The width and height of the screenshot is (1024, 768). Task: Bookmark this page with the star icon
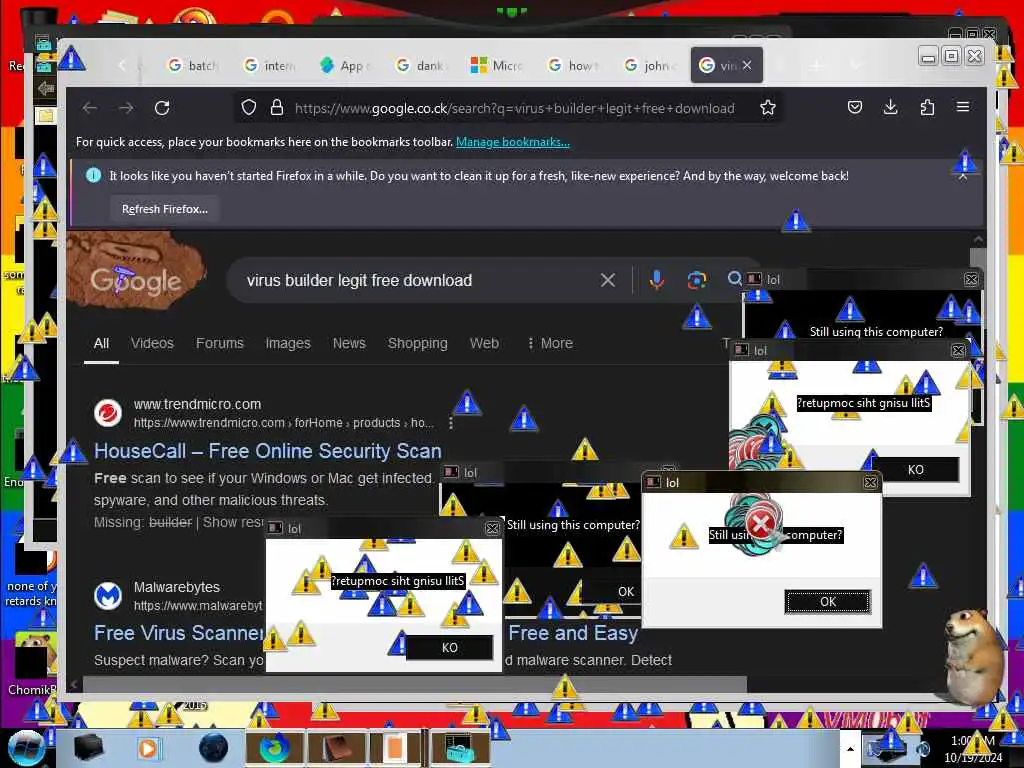click(x=768, y=108)
